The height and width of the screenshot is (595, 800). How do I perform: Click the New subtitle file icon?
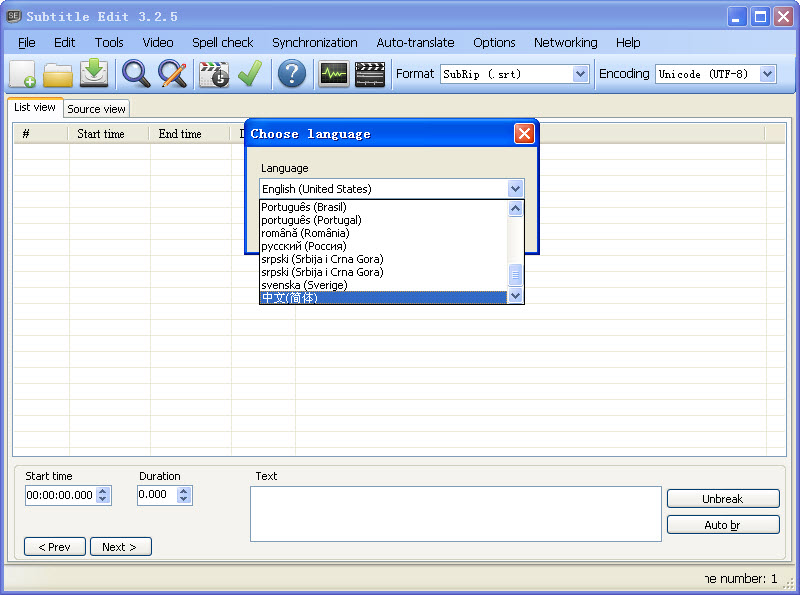tap(22, 74)
